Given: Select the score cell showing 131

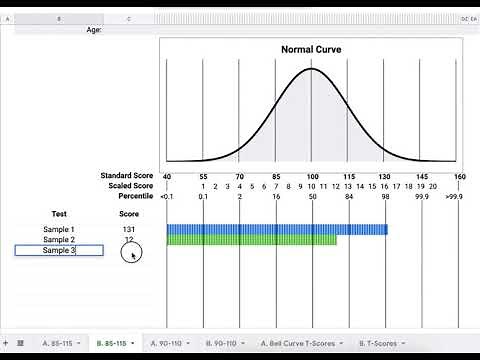Looking at the screenshot, I should pos(129,229).
